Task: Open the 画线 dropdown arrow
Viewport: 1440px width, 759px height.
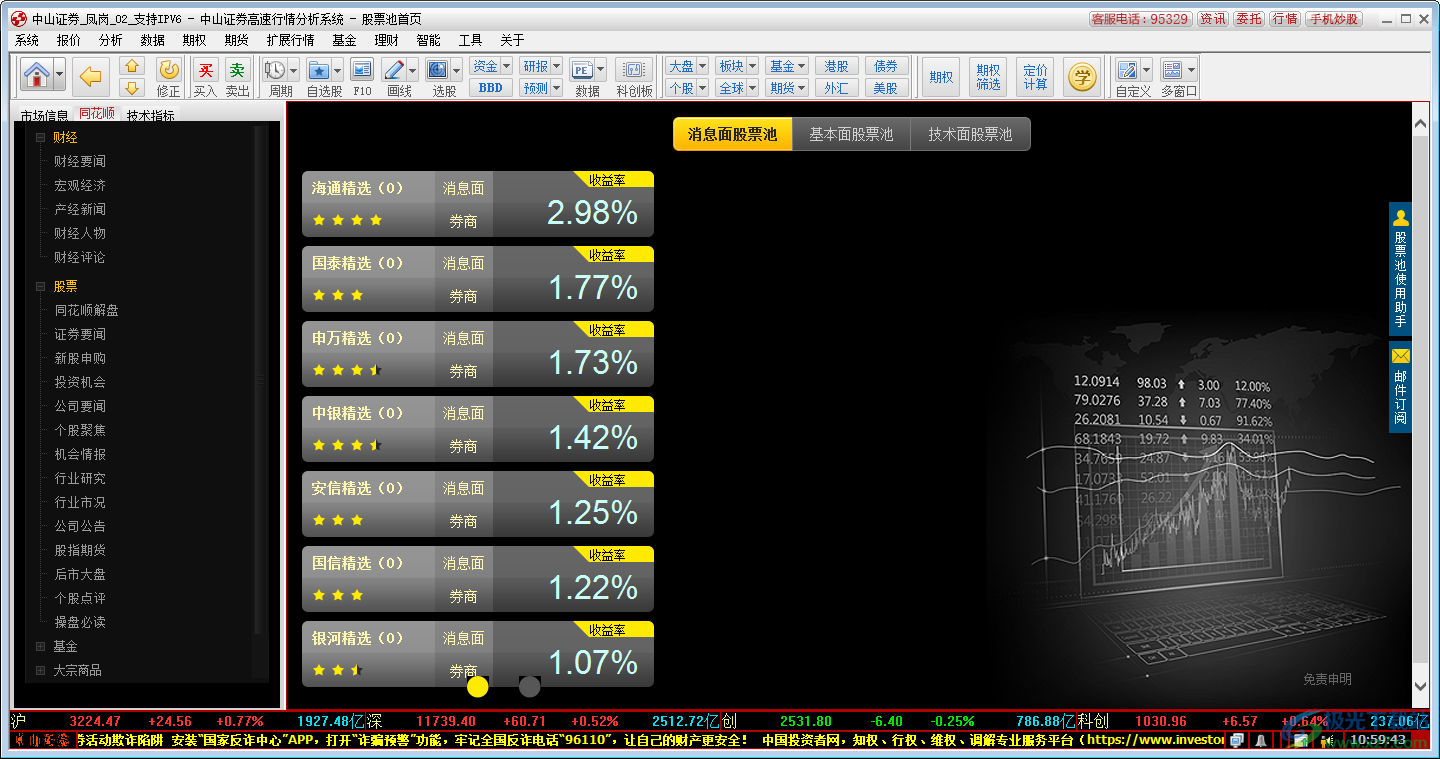Action: click(x=412, y=71)
